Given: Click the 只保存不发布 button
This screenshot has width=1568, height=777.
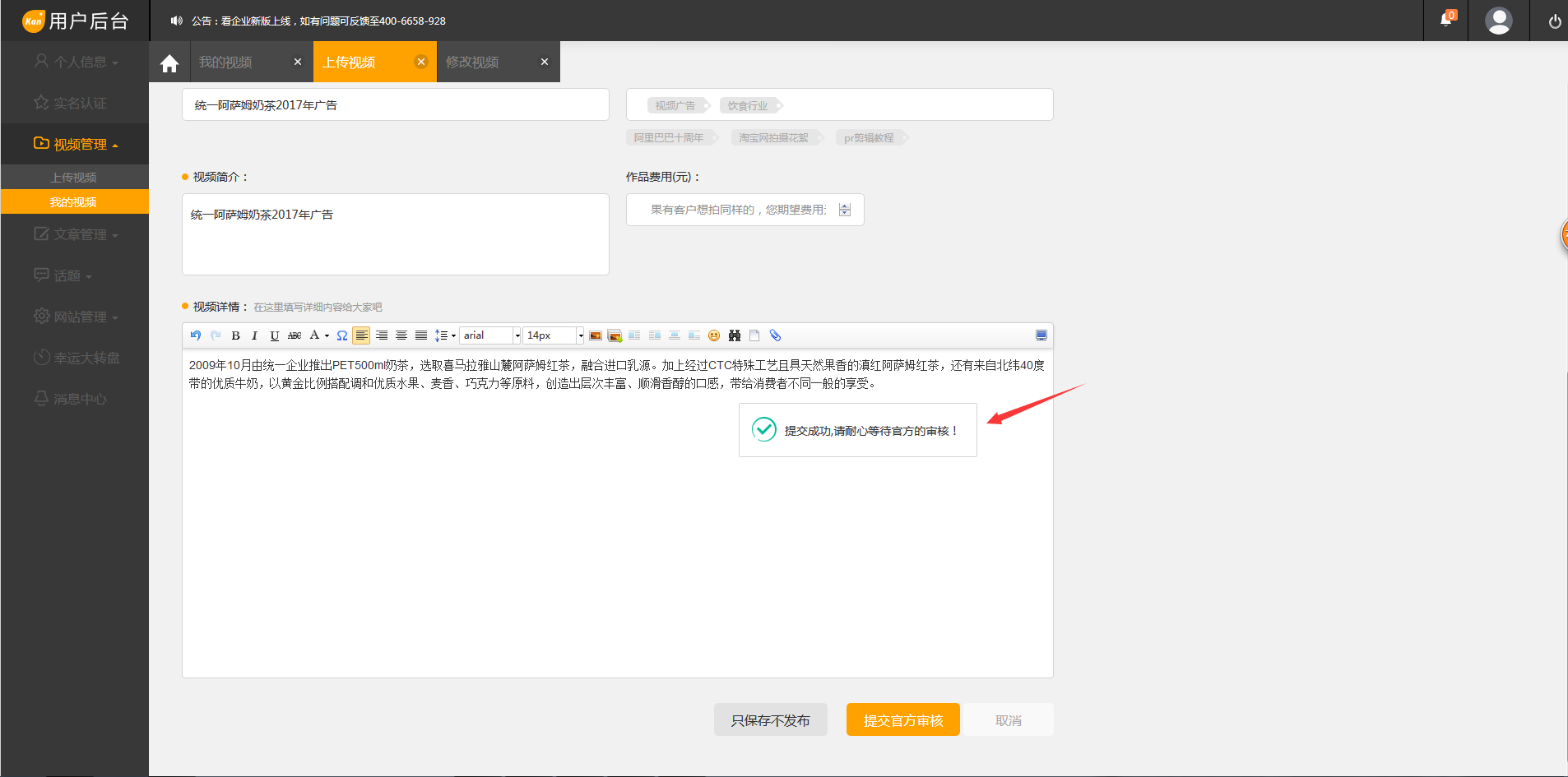Looking at the screenshot, I should click(x=770, y=720).
